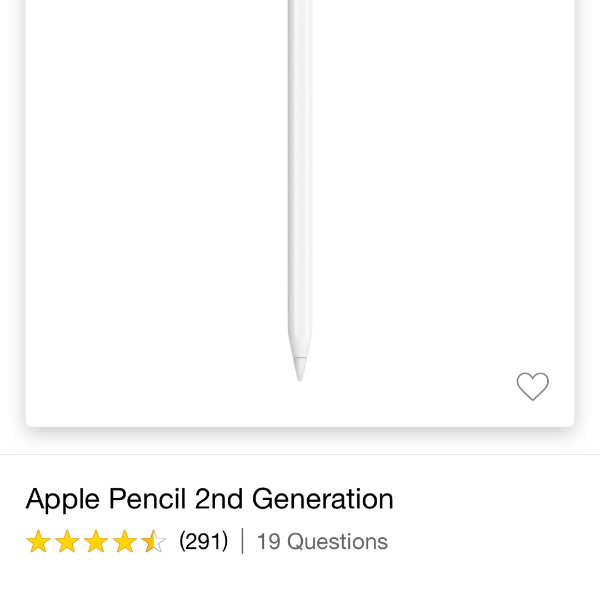The width and height of the screenshot is (600, 600).
Task: Select the second gold rating star
Action: 67,541
